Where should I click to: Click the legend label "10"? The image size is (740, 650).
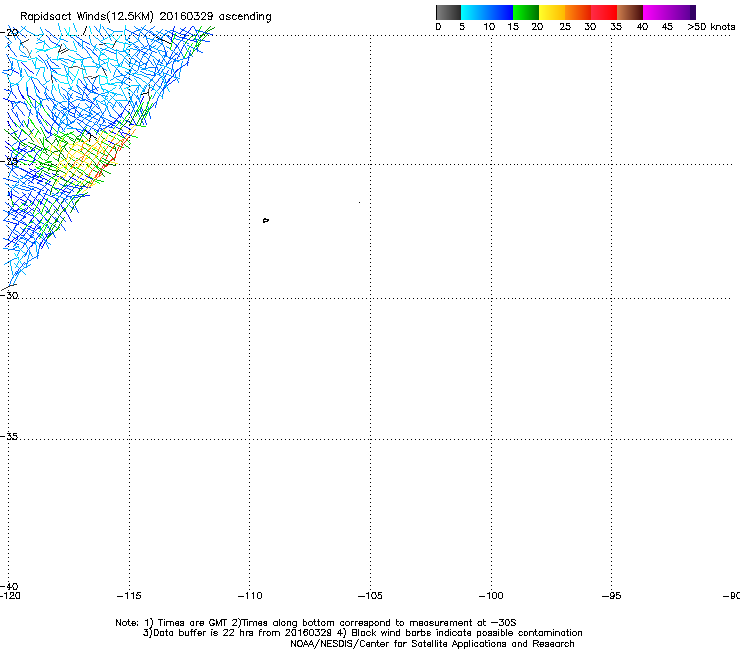click(489, 27)
